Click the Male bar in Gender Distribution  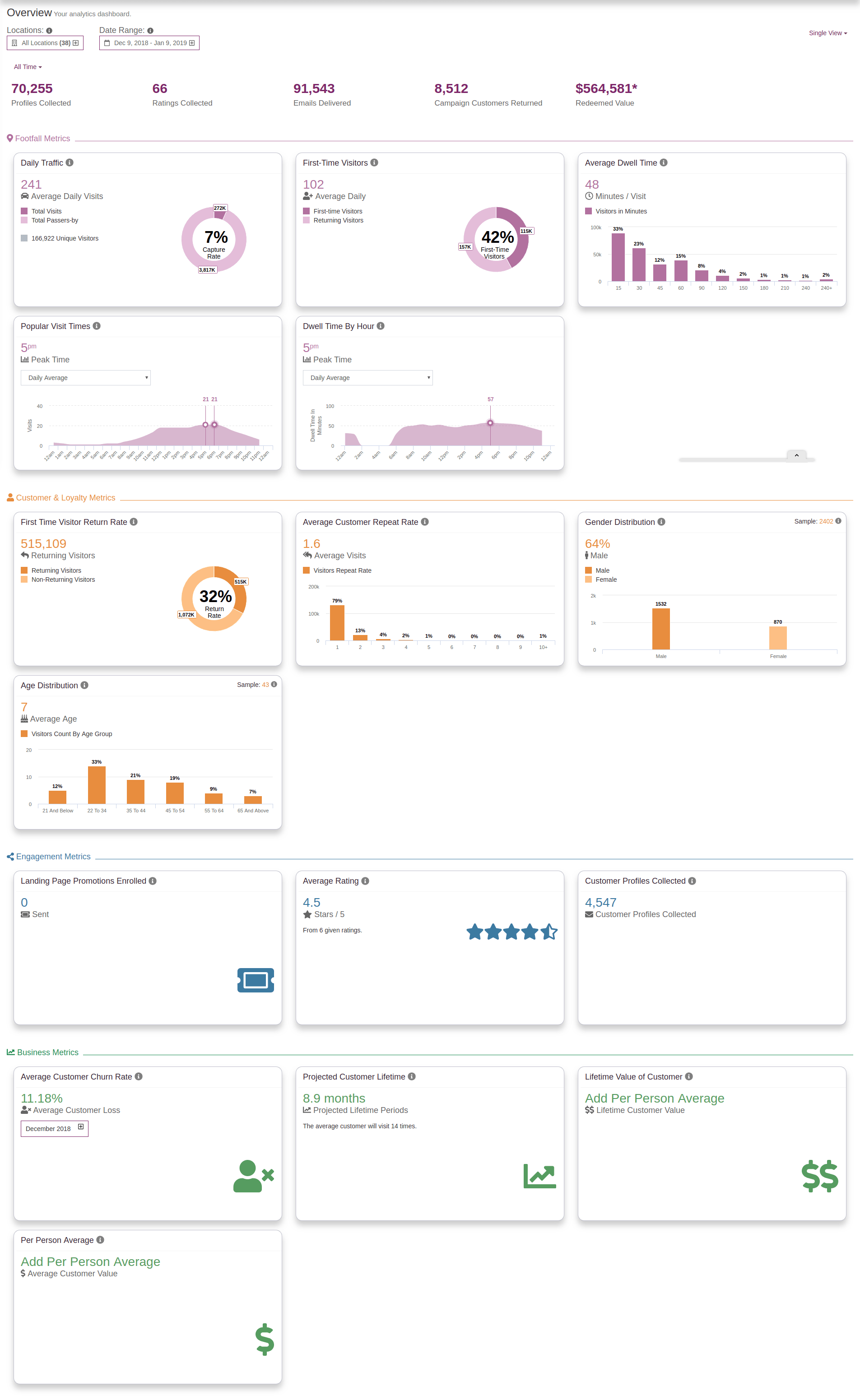tap(660, 628)
